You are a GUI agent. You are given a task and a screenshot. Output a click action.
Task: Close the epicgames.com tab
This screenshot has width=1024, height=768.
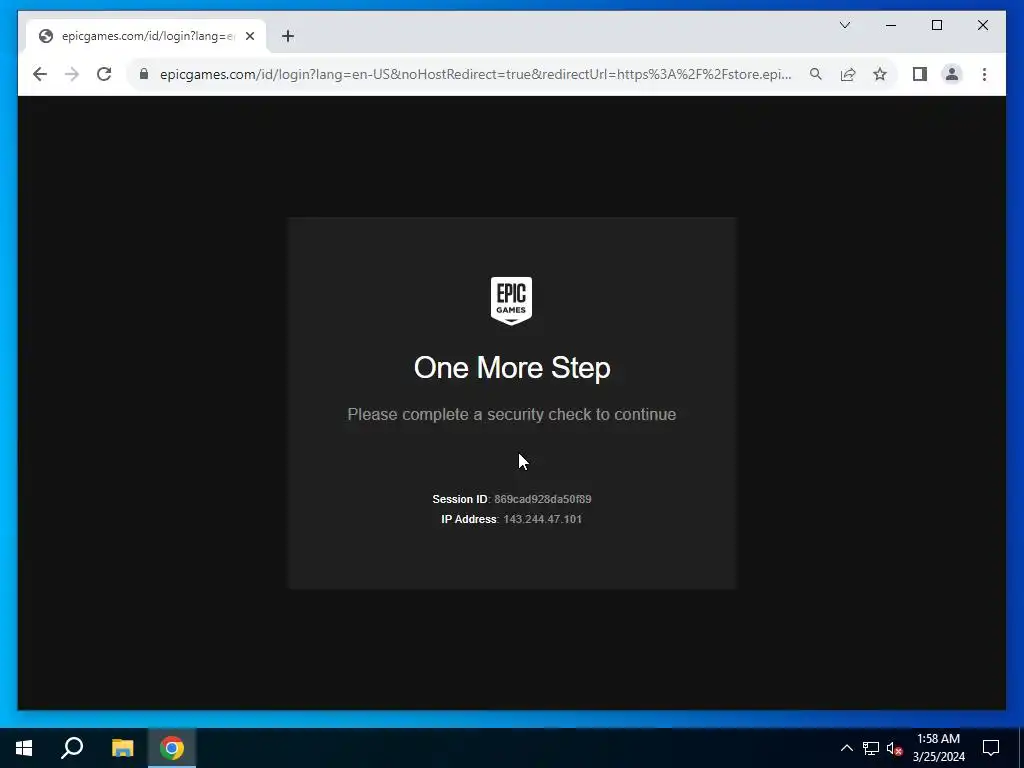click(x=250, y=36)
